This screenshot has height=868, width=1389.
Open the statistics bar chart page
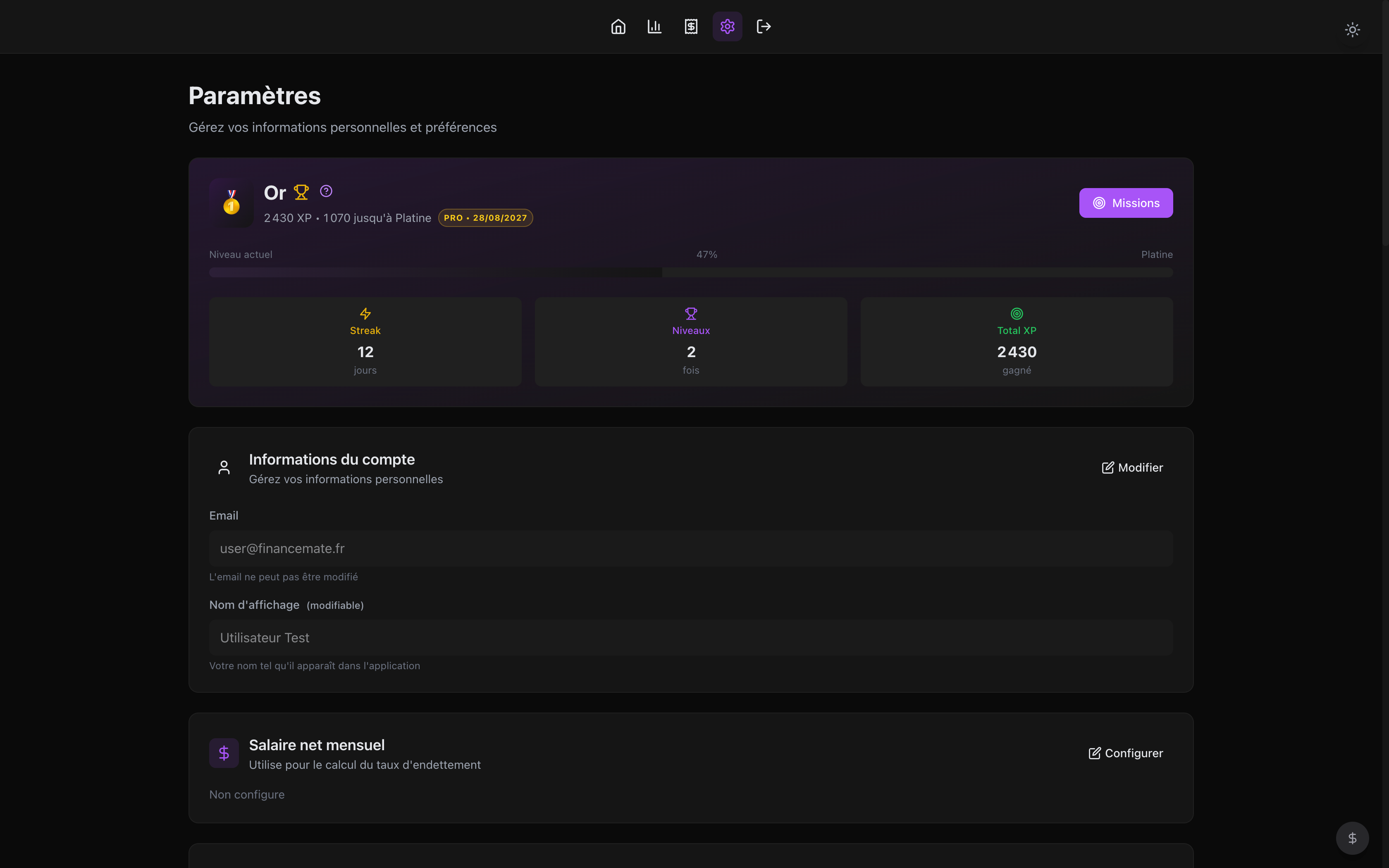[x=654, y=26]
